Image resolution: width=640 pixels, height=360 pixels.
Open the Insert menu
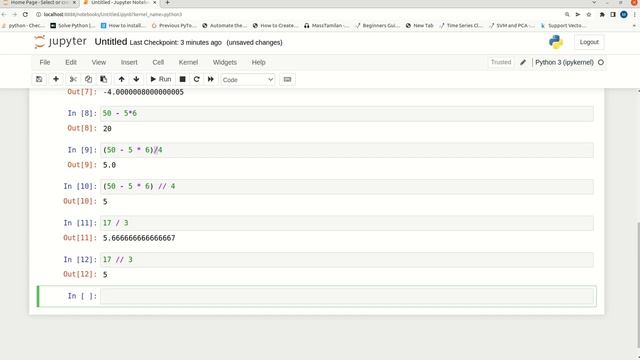(x=129, y=62)
